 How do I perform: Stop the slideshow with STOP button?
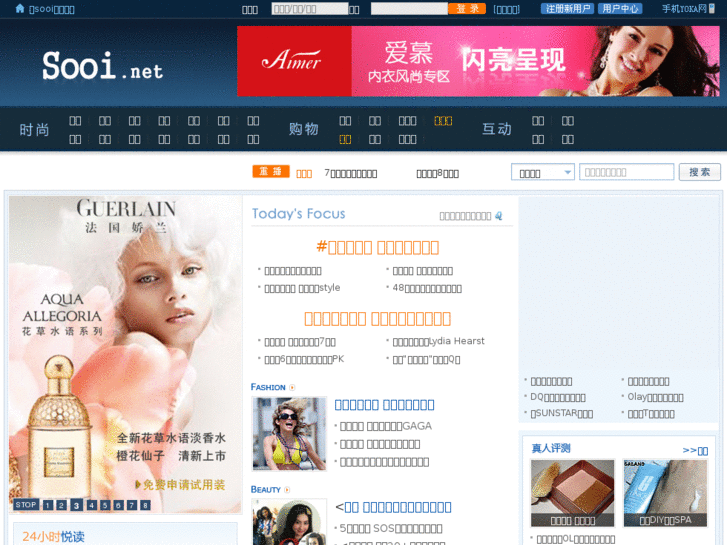coord(26,505)
